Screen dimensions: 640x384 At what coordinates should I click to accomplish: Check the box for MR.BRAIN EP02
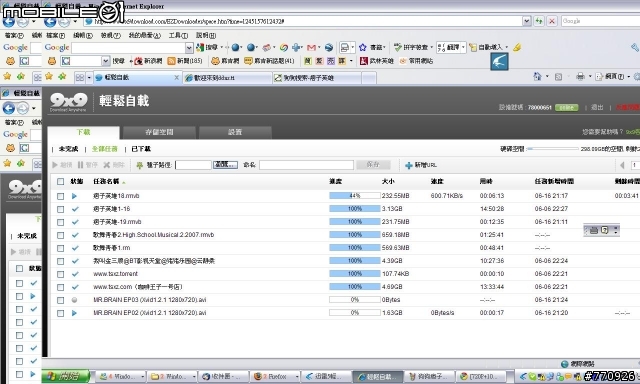pos(60,313)
